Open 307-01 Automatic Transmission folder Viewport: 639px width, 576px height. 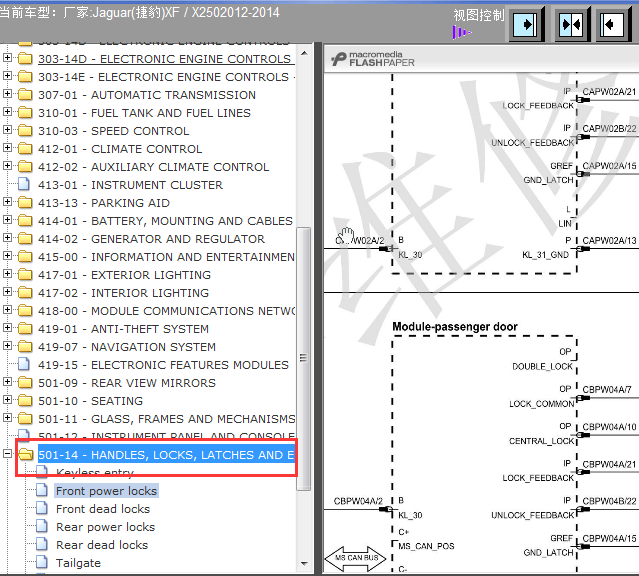(x=147, y=95)
